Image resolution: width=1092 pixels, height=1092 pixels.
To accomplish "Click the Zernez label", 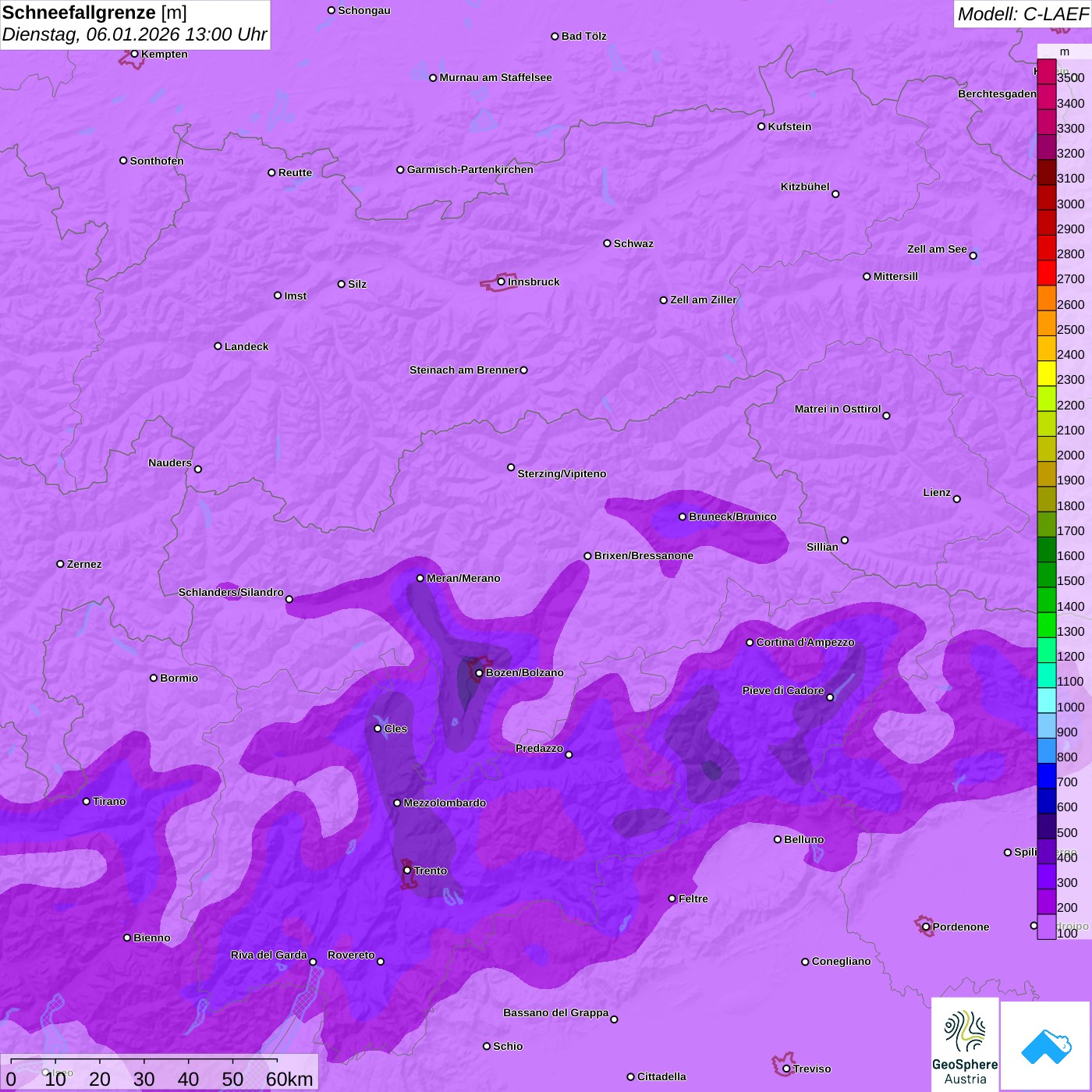I will point(84,564).
